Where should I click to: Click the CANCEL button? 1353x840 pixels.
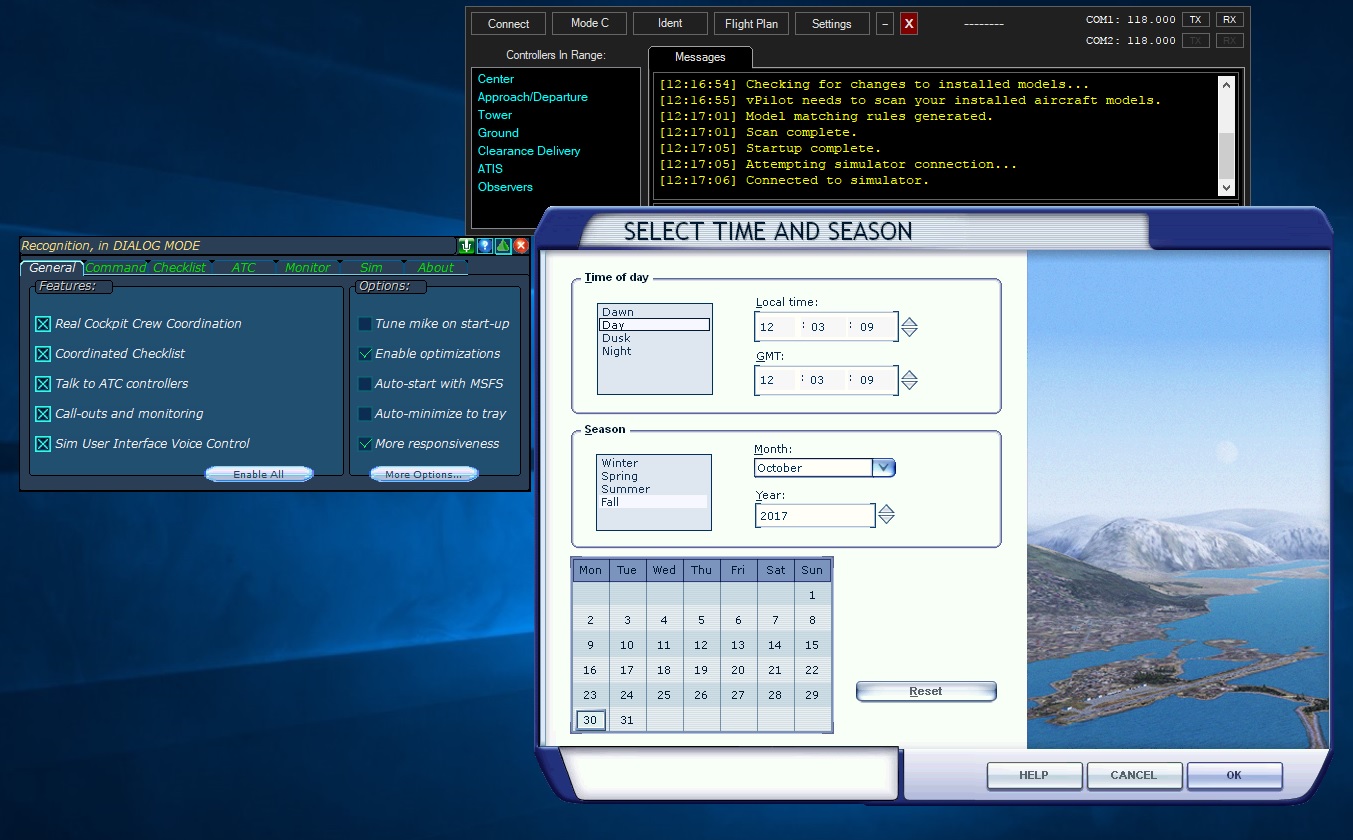click(x=1134, y=775)
